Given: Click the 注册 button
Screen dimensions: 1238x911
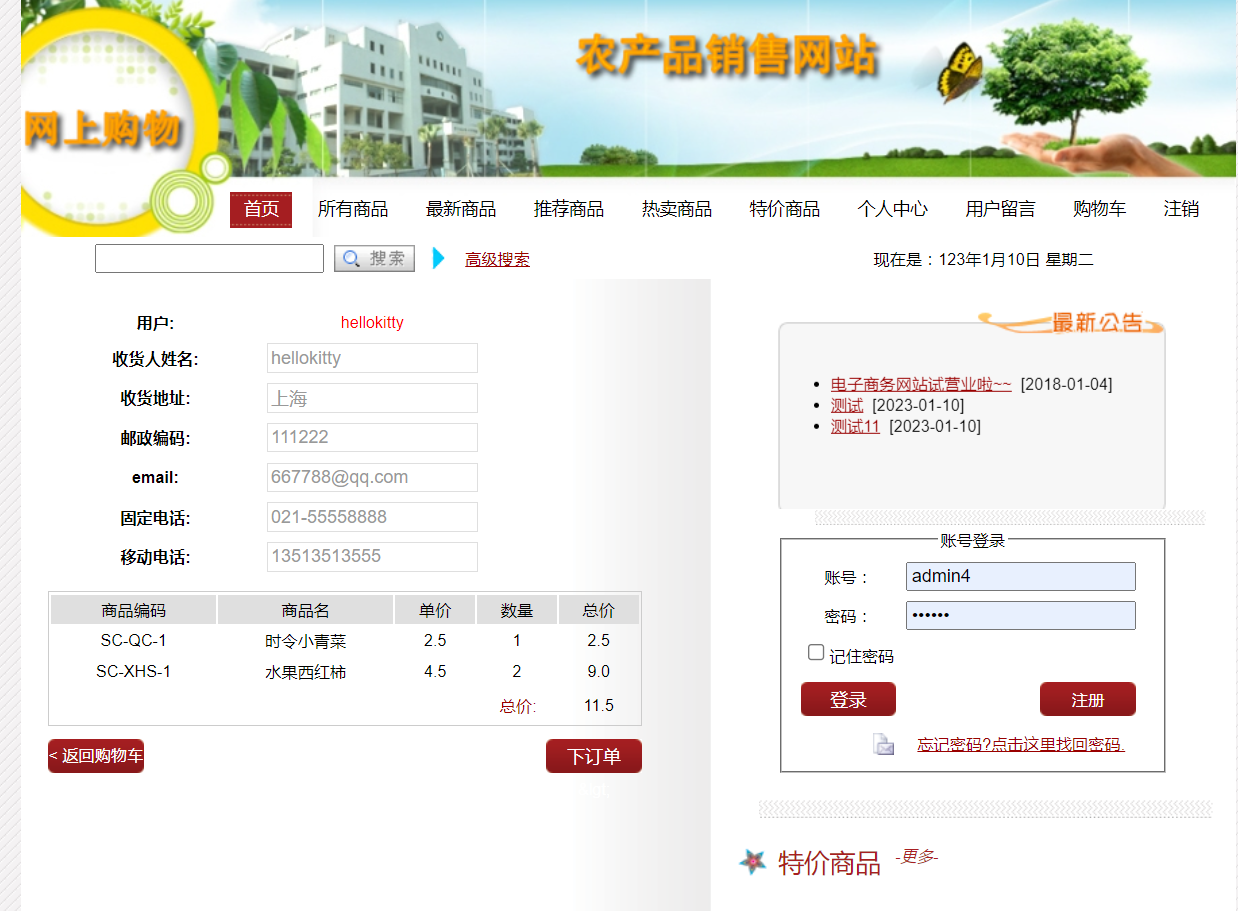Looking at the screenshot, I should [x=1088, y=699].
